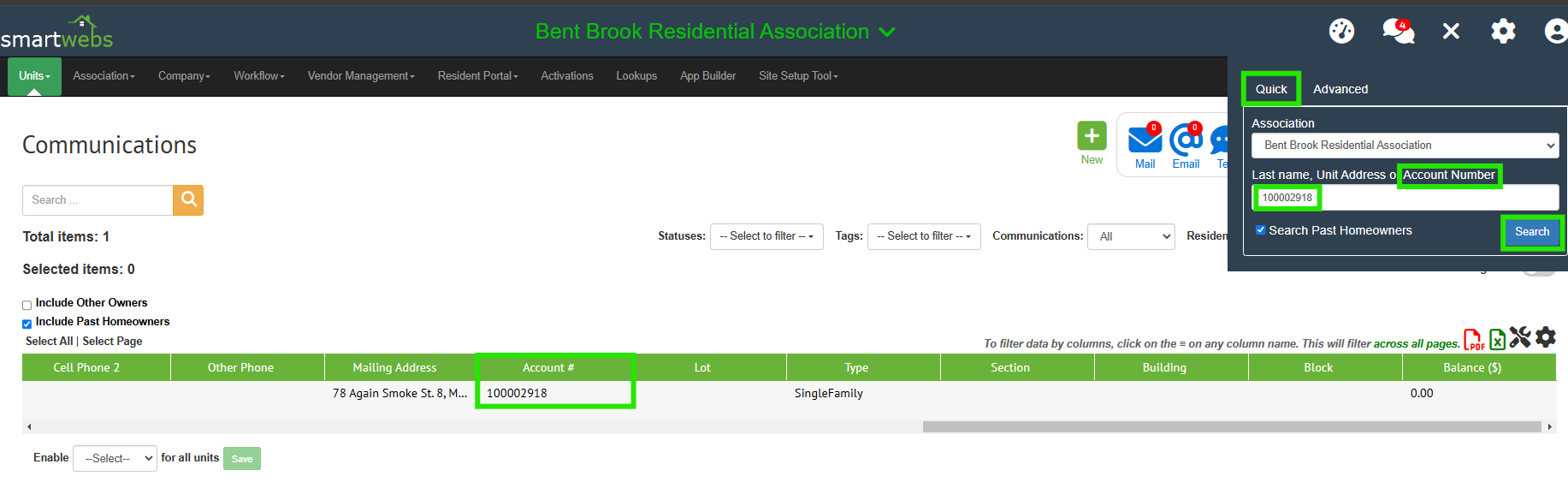Click the green New plus icon
Viewport: 1568px width, 482px height.
pos(1092,136)
